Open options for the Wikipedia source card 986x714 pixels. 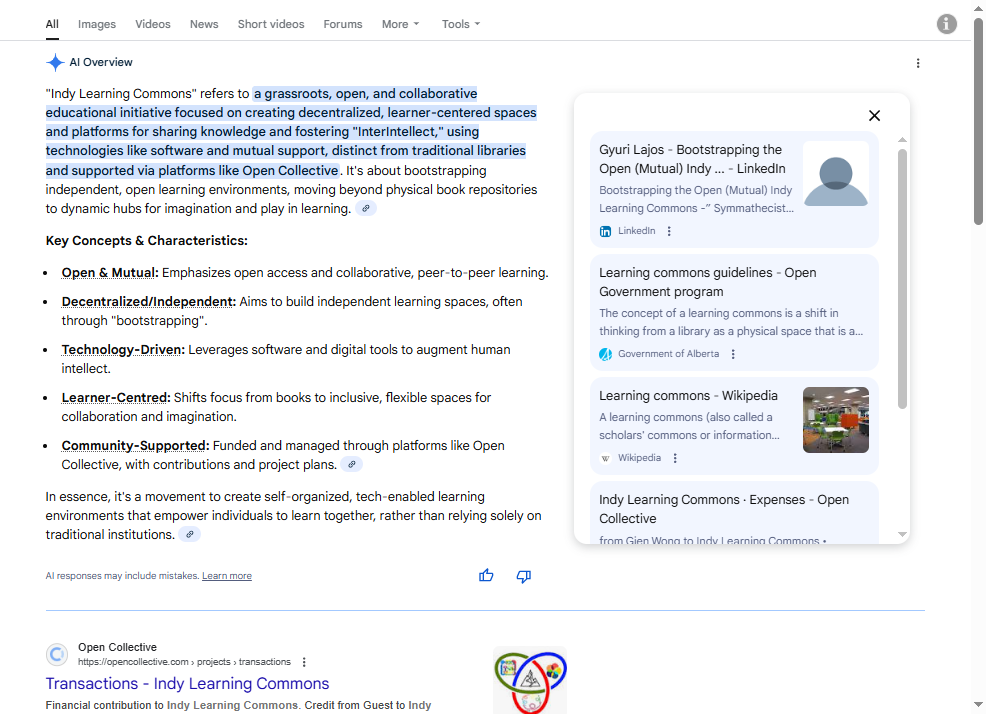[675, 458]
